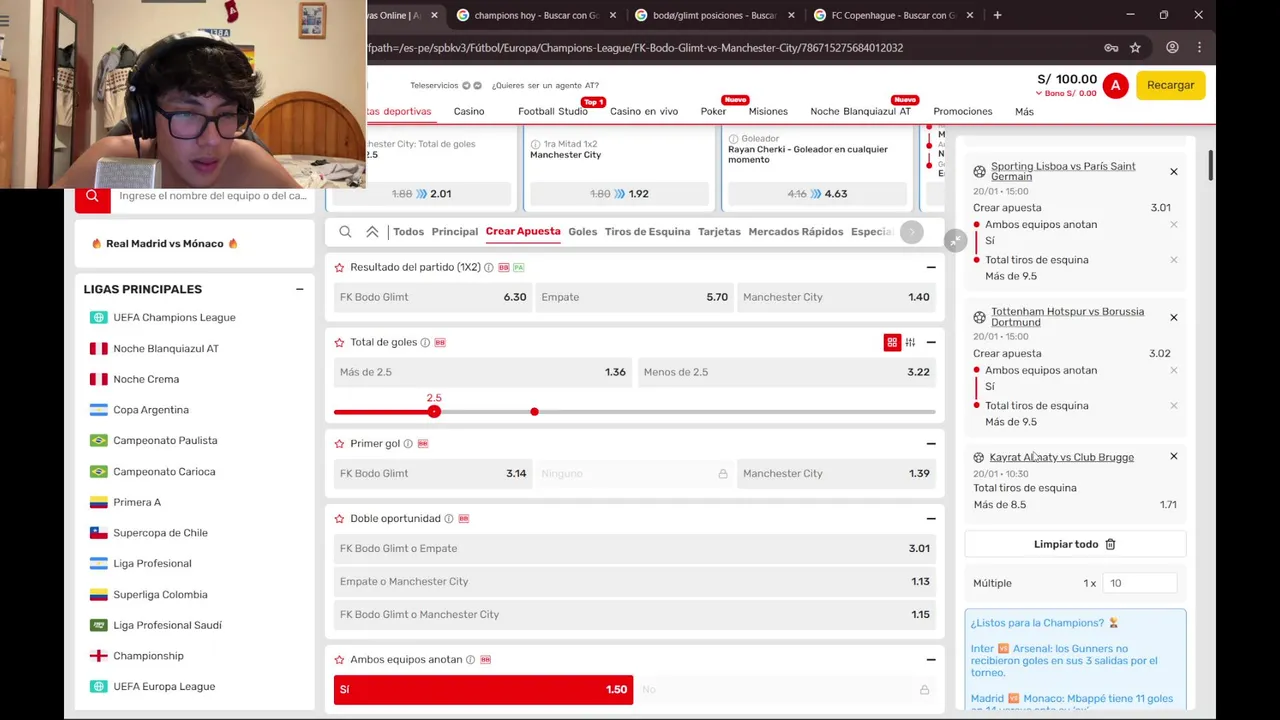
Task: Open new browser tab with plus icon
Action: [x=997, y=15]
